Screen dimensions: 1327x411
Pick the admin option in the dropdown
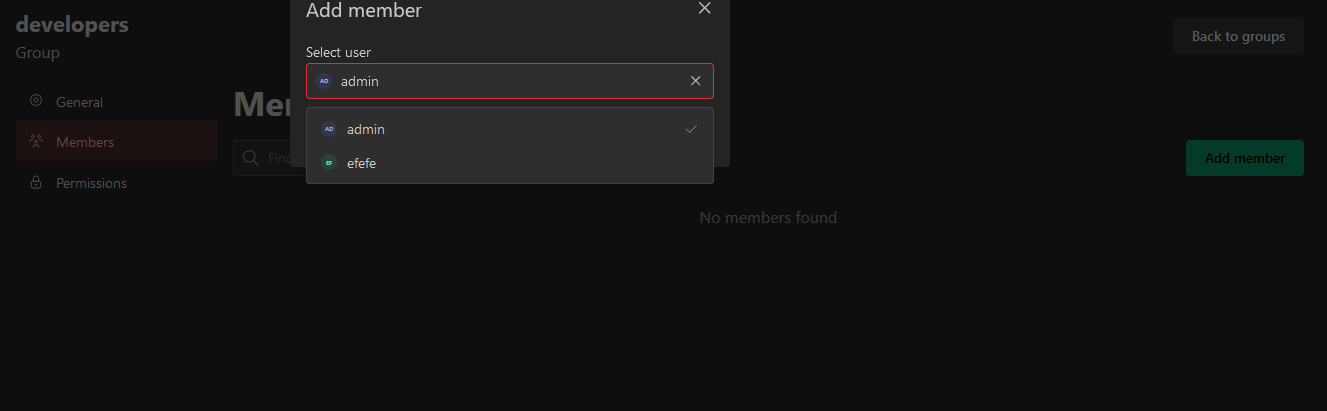click(366, 129)
